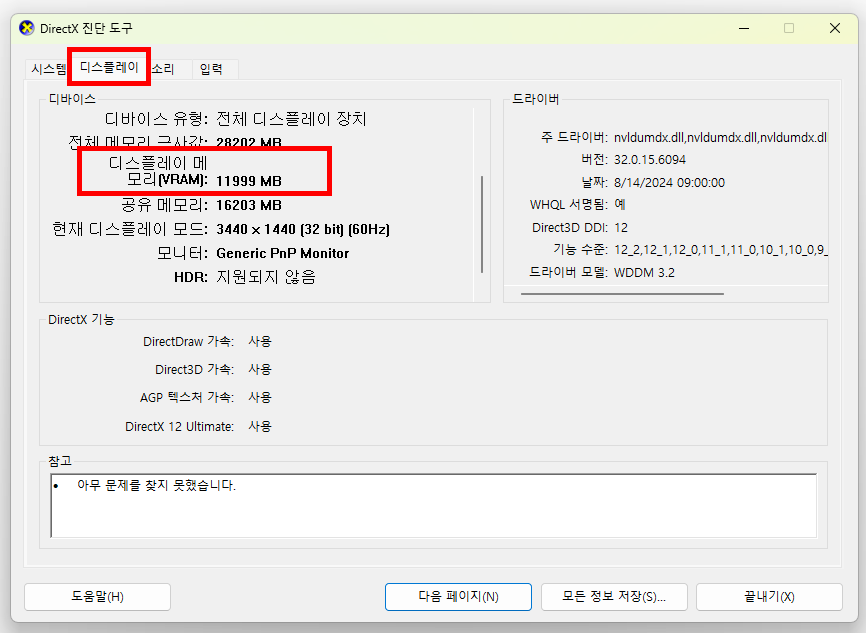This screenshot has width=866, height=633.
Task: Exit using the 끝내기(X) button
Action: (769, 597)
